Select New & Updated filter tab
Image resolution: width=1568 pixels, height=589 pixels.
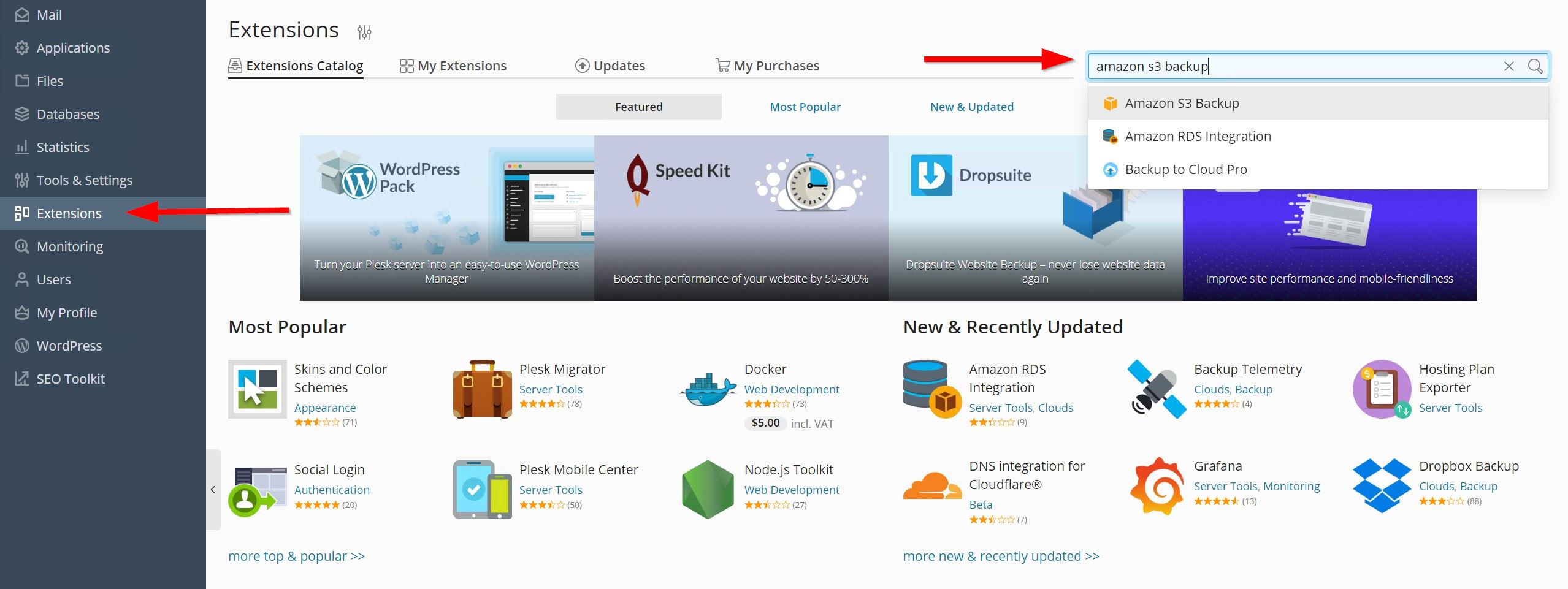tap(972, 107)
